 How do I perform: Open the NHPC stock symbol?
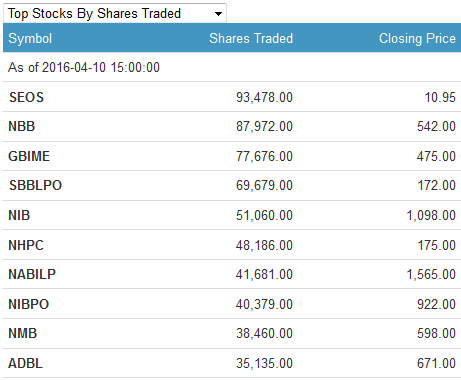click(x=26, y=245)
